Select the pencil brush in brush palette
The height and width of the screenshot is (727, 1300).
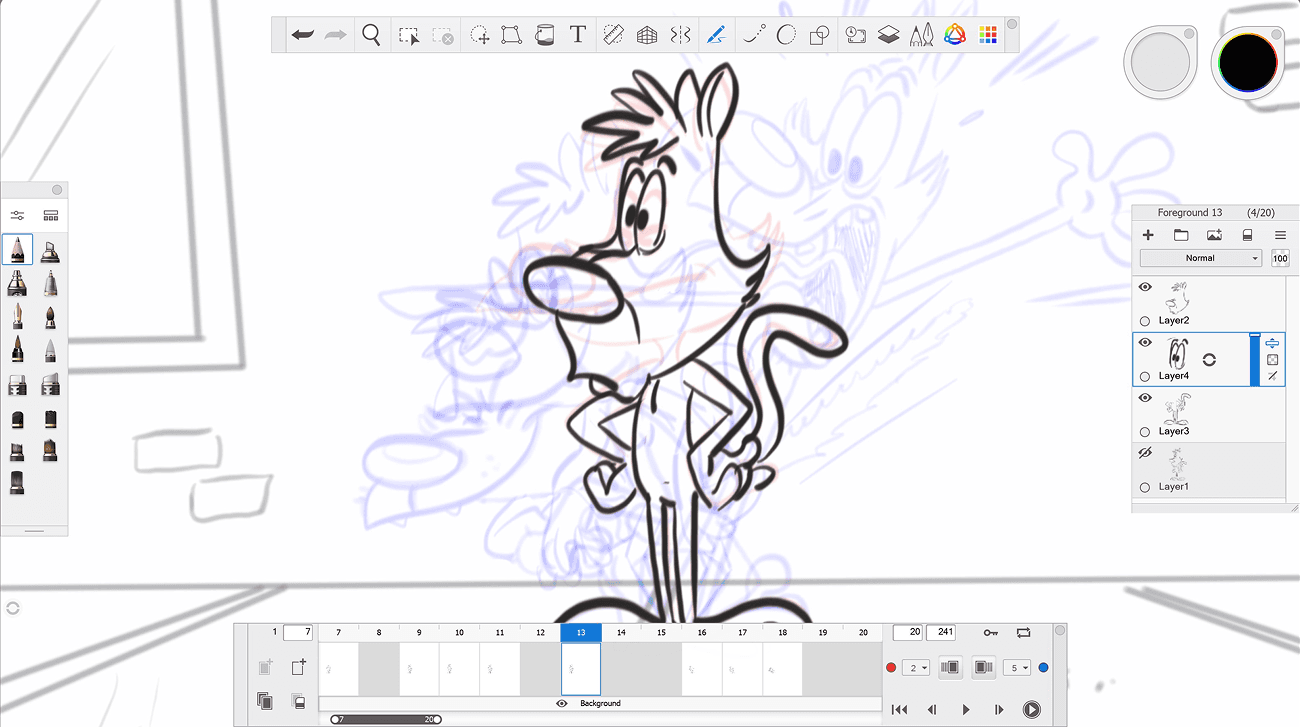[x=18, y=250]
